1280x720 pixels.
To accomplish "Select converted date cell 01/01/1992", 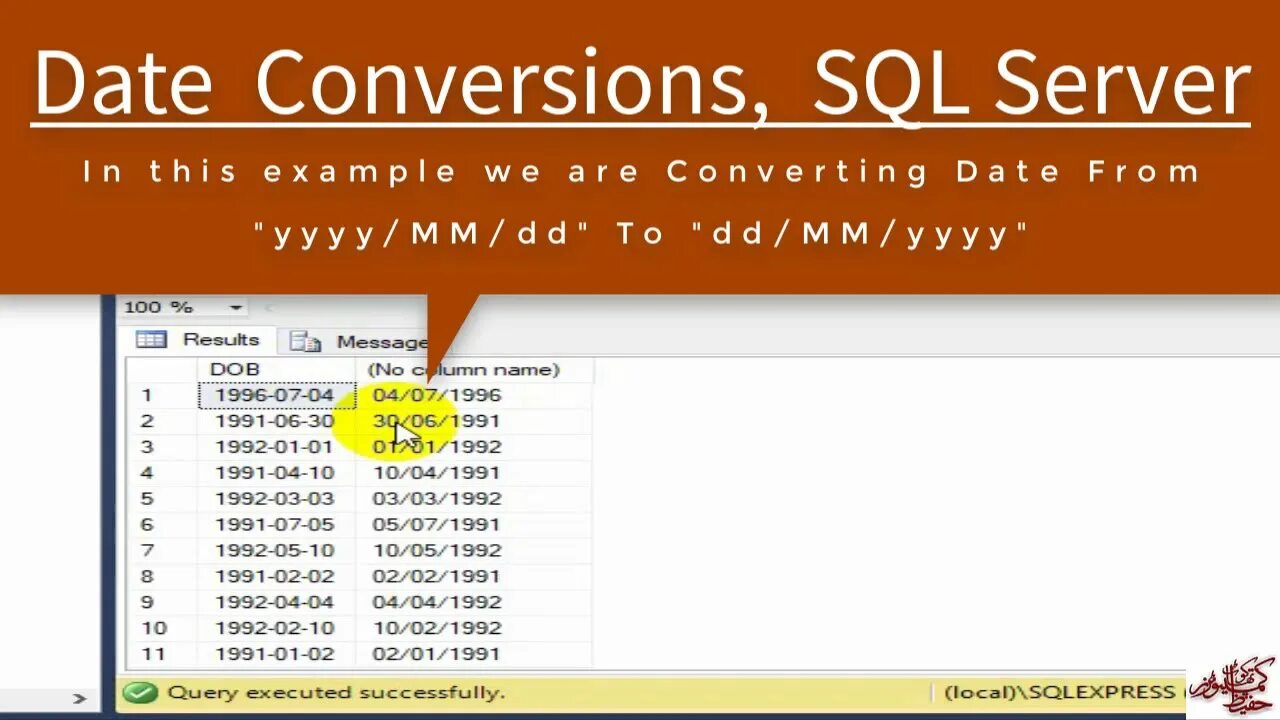I will [474, 447].
